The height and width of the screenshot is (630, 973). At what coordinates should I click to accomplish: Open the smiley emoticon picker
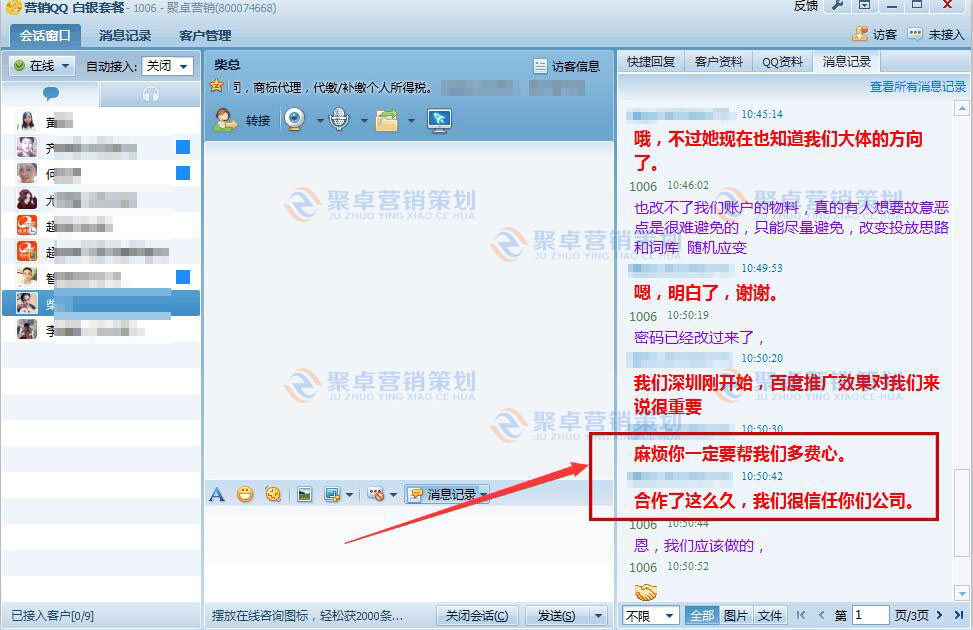(x=245, y=494)
